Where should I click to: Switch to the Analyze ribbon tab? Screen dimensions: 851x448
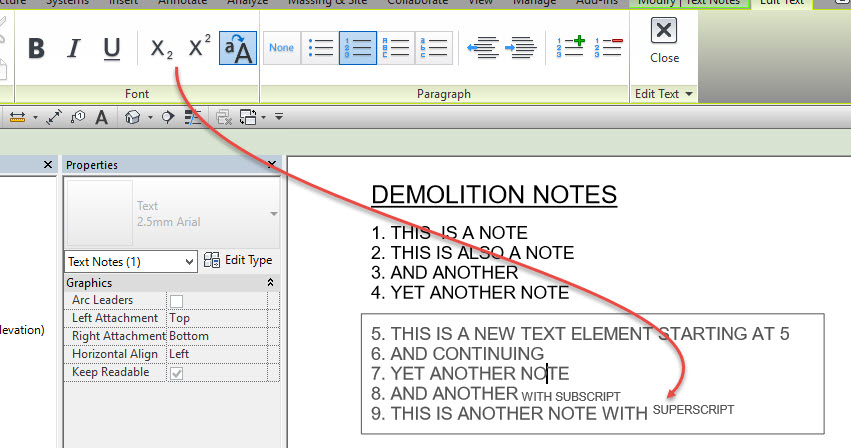247,2
